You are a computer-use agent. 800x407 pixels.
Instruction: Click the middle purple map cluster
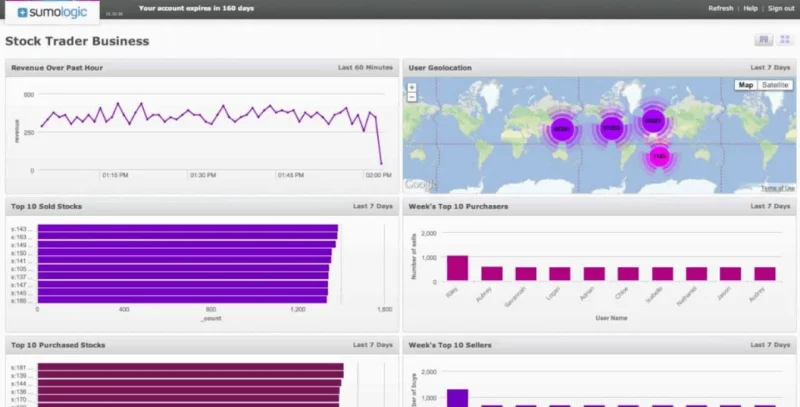click(x=611, y=128)
